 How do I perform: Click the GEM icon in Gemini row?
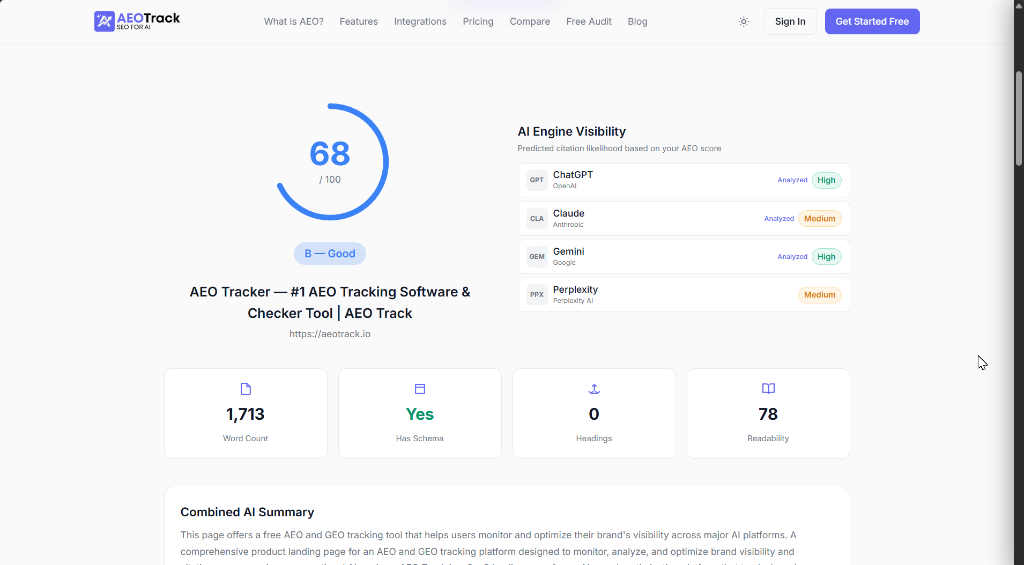tap(537, 257)
